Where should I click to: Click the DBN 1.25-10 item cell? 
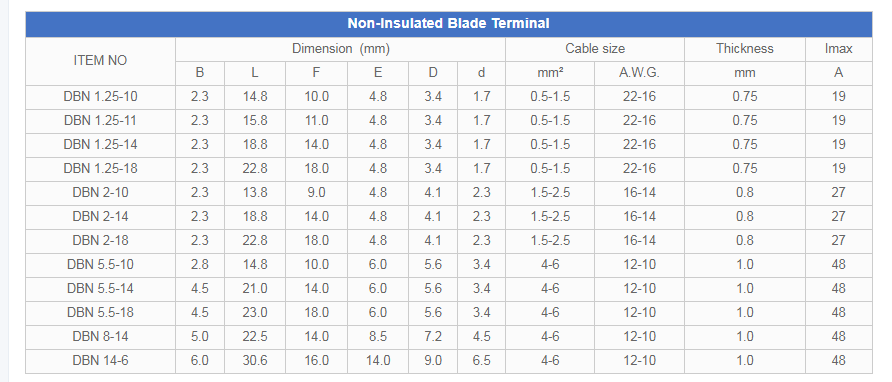[100, 97]
